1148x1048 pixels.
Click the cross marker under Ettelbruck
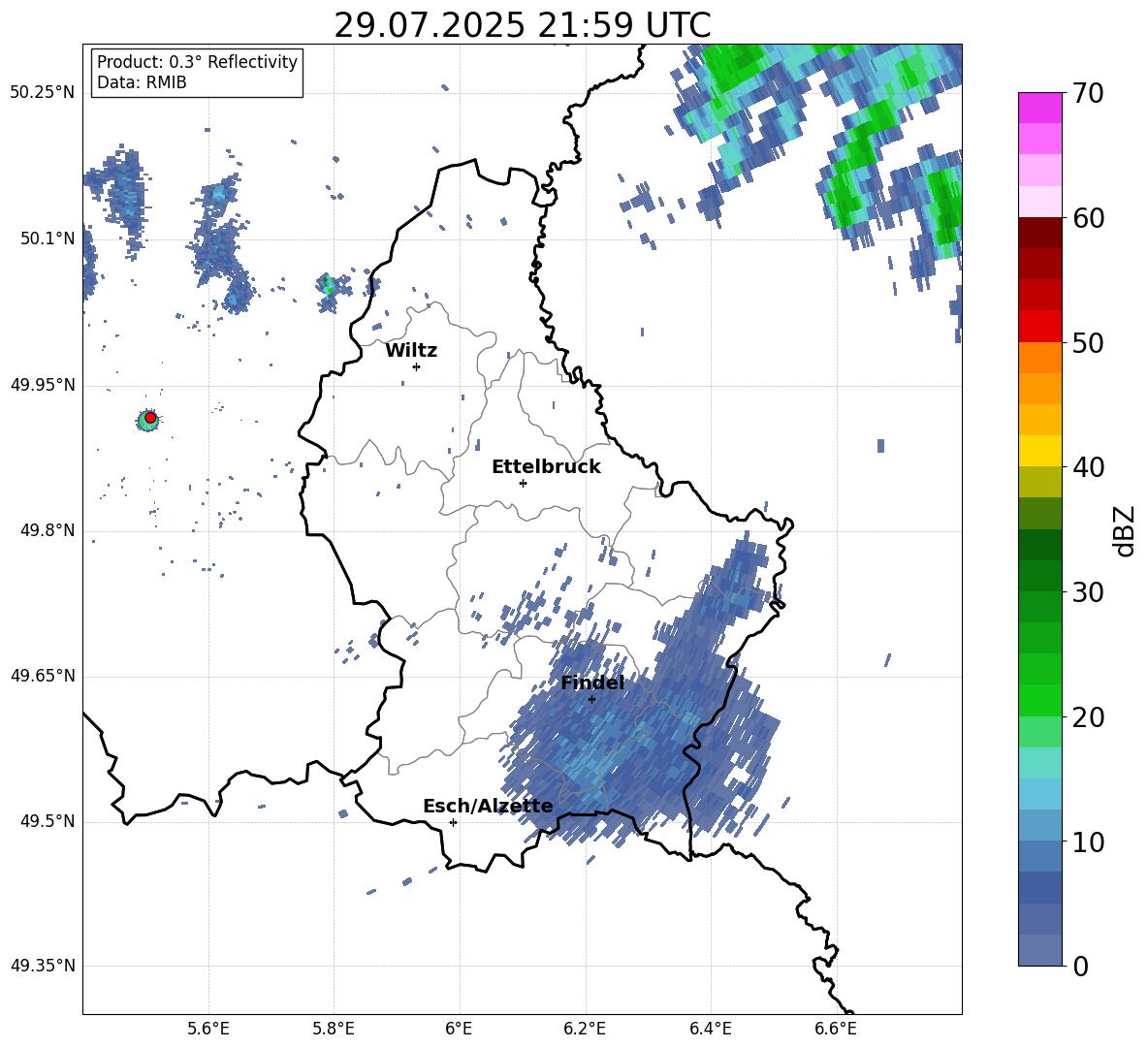[523, 483]
